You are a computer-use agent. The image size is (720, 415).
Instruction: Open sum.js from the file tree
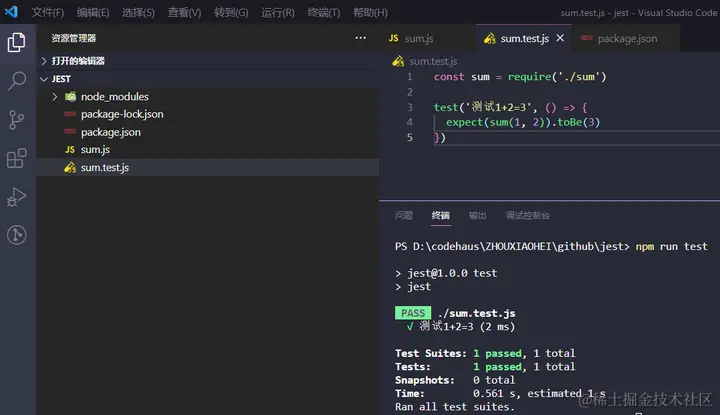click(x=95, y=150)
